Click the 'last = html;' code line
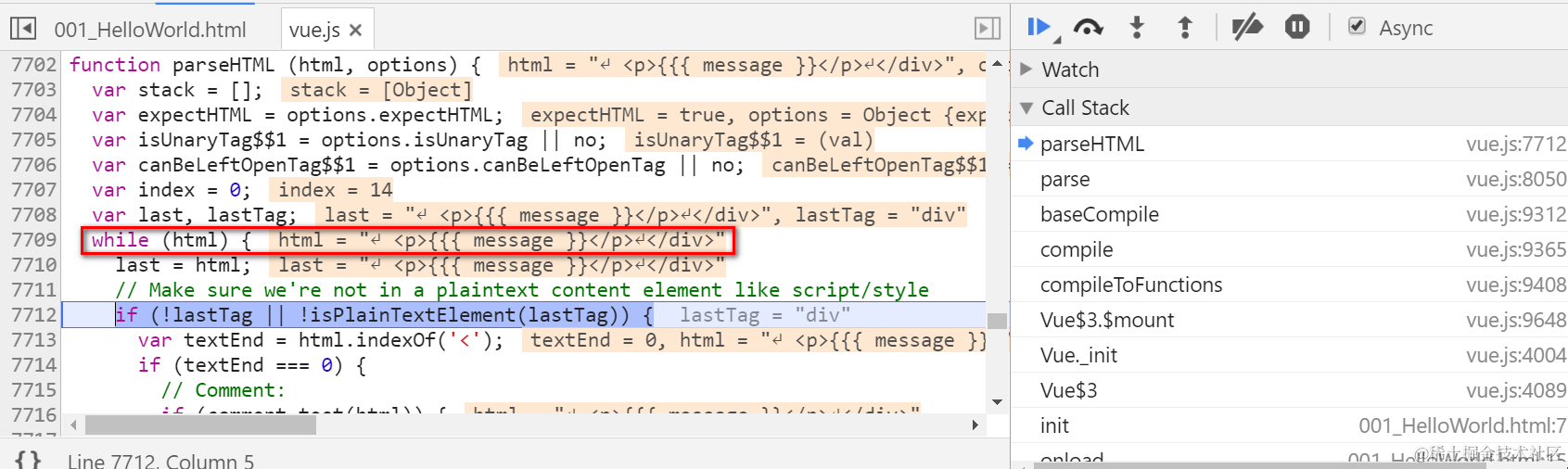This screenshot has width=1568, height=469. (x=183, y=265)
